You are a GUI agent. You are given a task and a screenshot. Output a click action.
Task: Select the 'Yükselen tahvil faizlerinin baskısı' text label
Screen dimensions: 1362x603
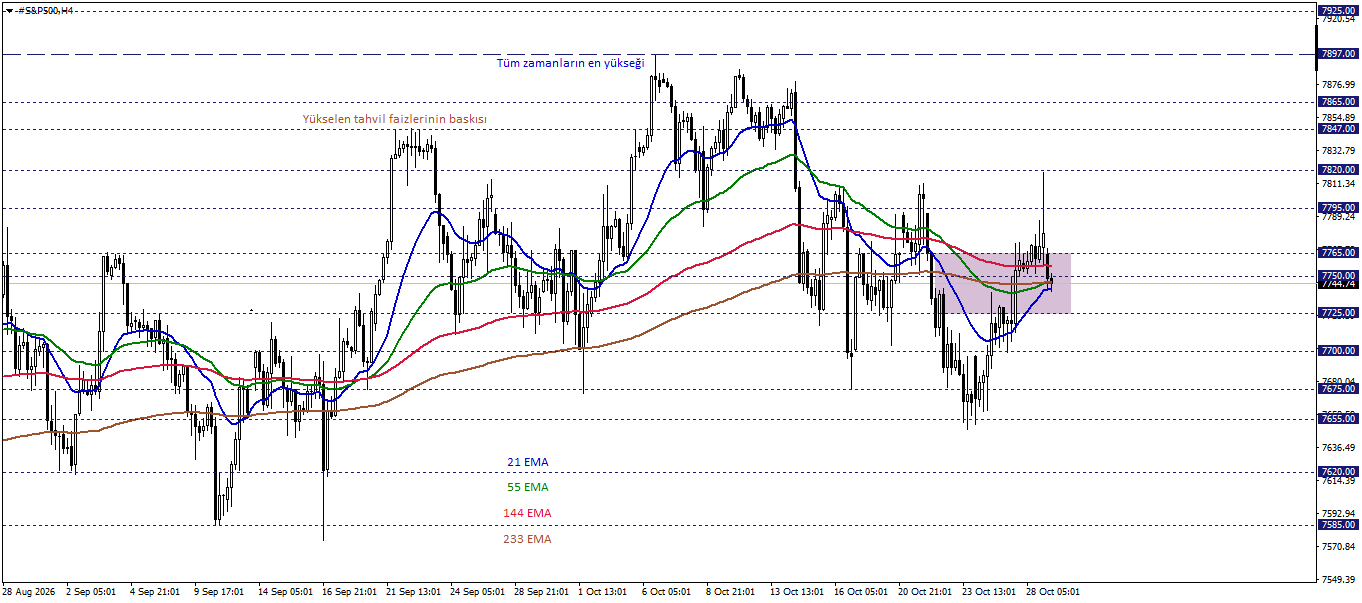tap(395, 119)
